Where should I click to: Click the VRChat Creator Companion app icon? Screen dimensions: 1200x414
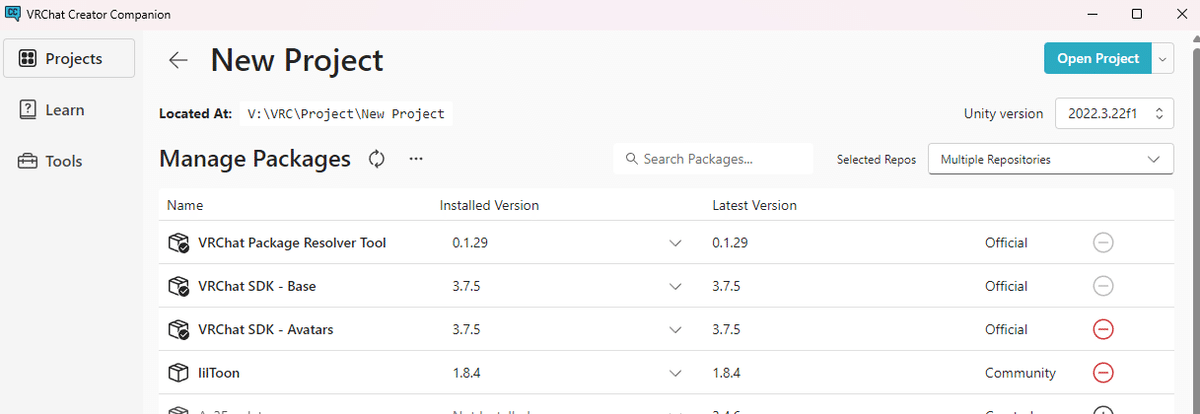pos(14,14)
